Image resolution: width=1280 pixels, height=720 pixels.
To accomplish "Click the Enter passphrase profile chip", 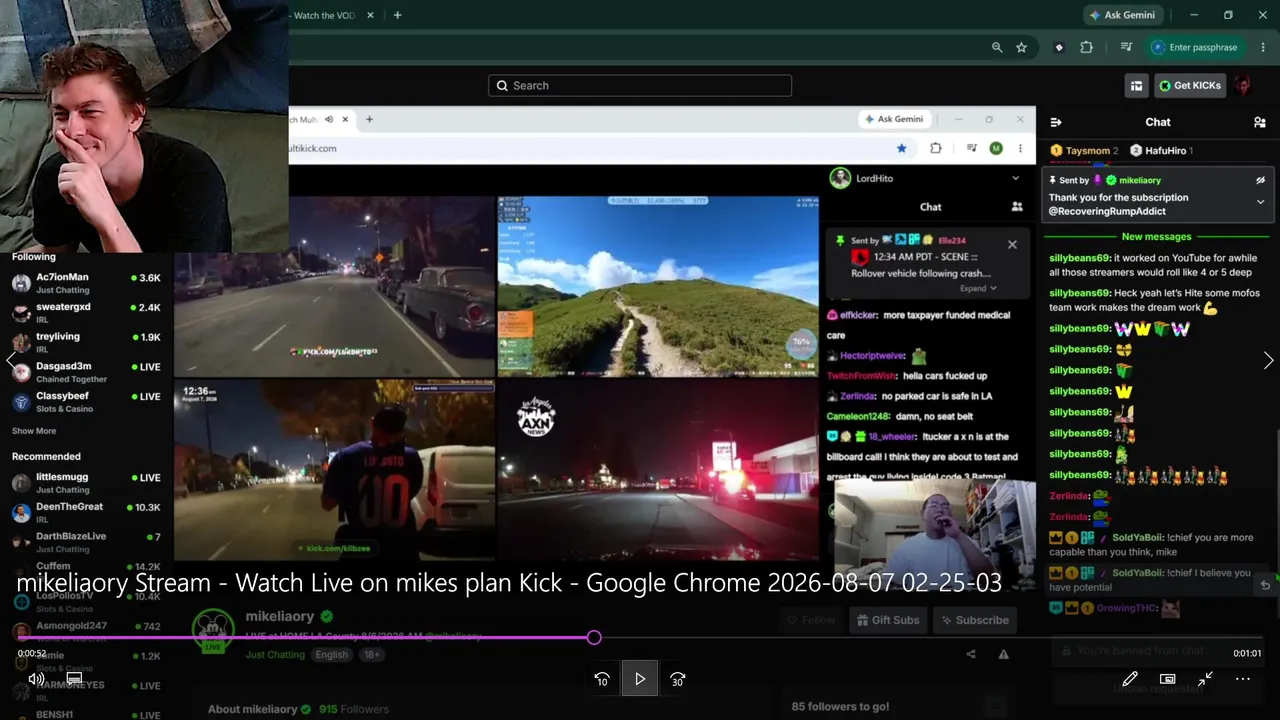I will pyautogui.click(x=1195, y=47).
